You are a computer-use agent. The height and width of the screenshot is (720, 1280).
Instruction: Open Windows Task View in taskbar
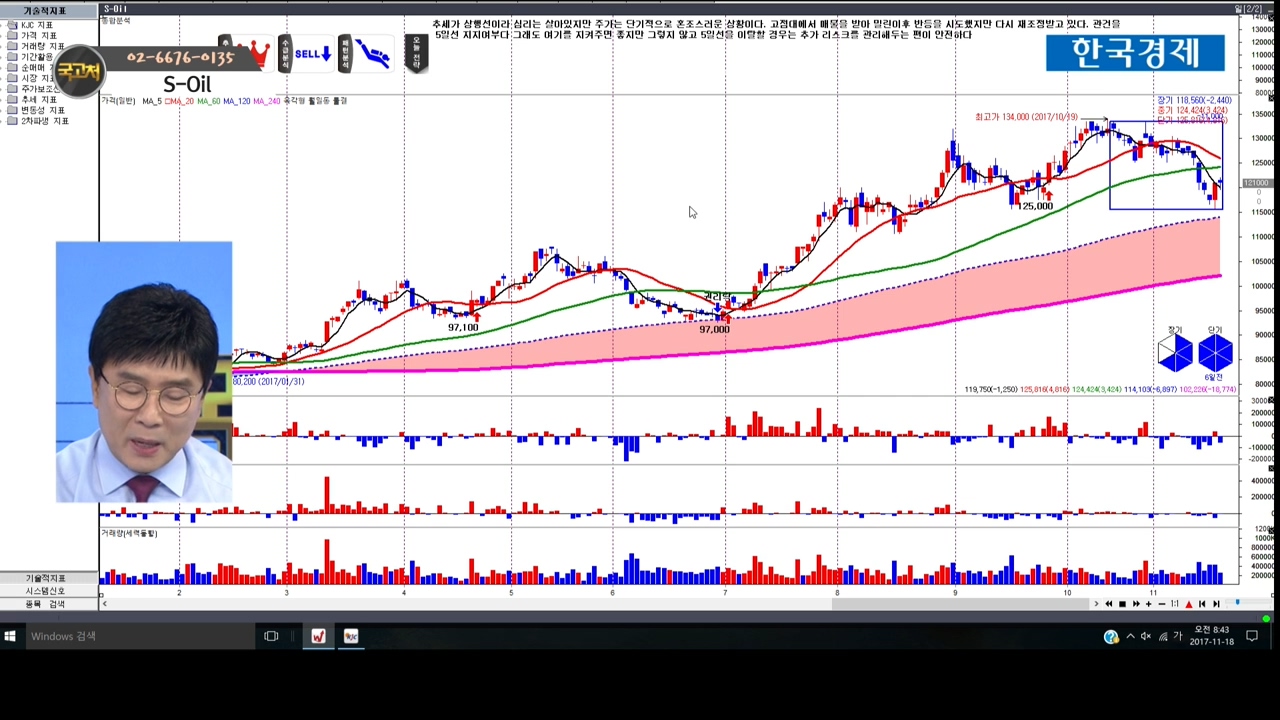(271, 636)
